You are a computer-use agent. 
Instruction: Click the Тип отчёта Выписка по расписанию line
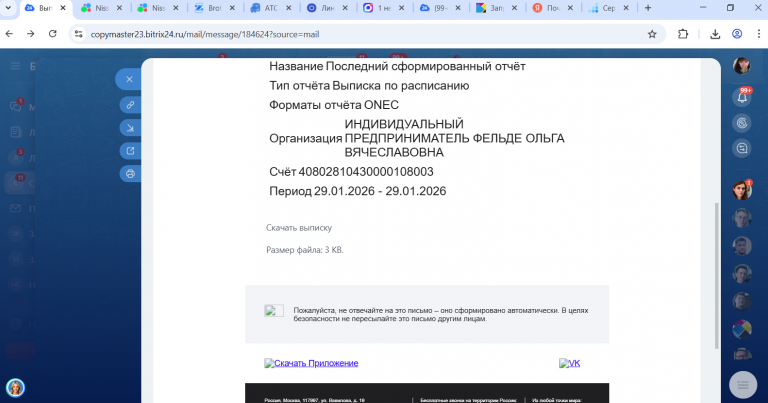tap(369, 86)
